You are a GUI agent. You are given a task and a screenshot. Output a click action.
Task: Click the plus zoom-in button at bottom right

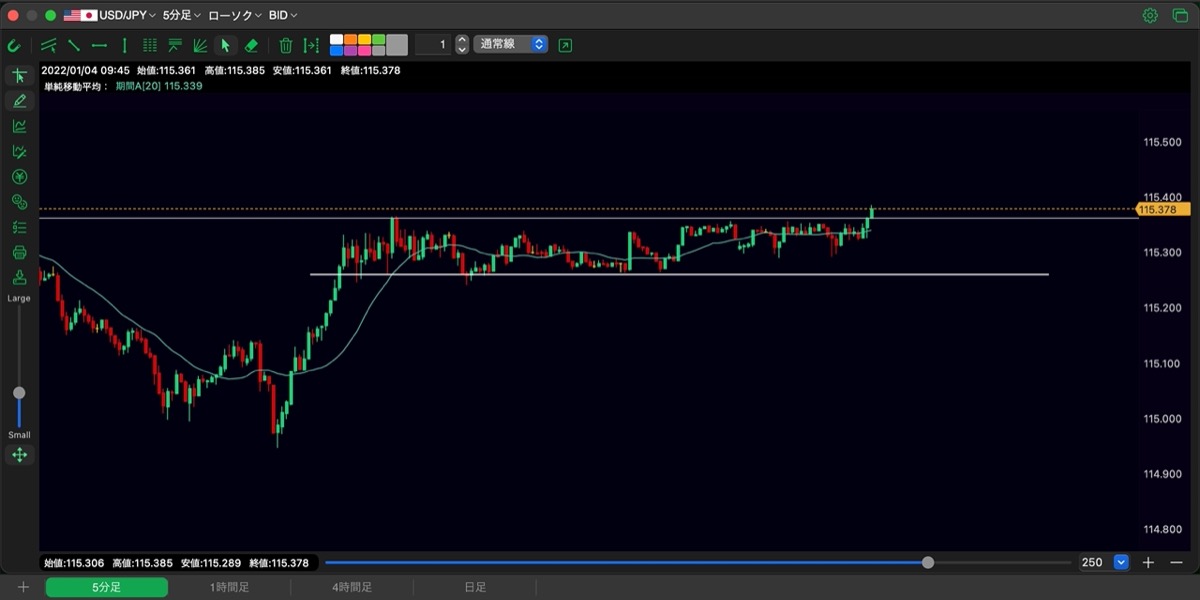point(1149,562)
